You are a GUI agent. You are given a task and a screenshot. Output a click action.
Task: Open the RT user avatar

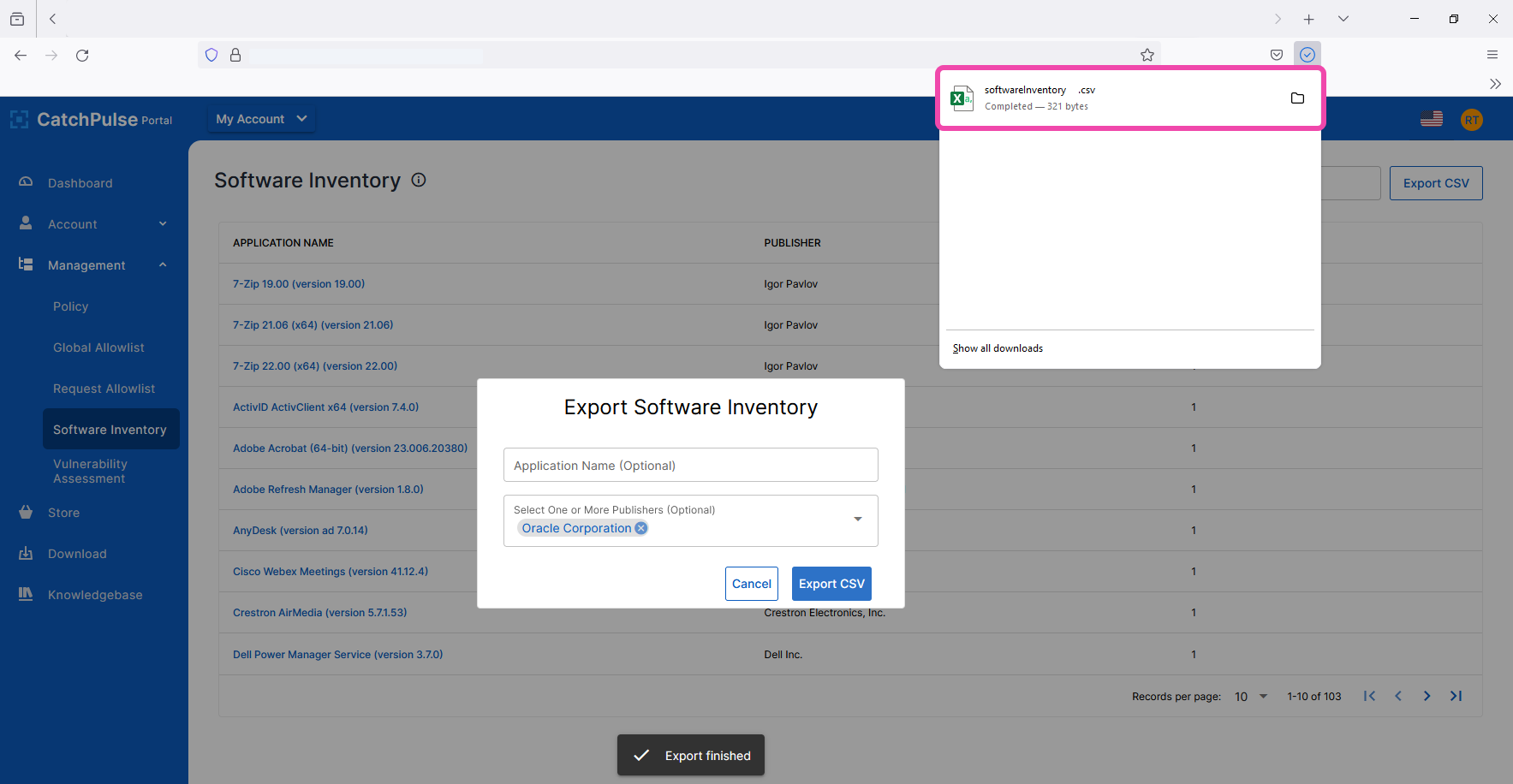1471,120
